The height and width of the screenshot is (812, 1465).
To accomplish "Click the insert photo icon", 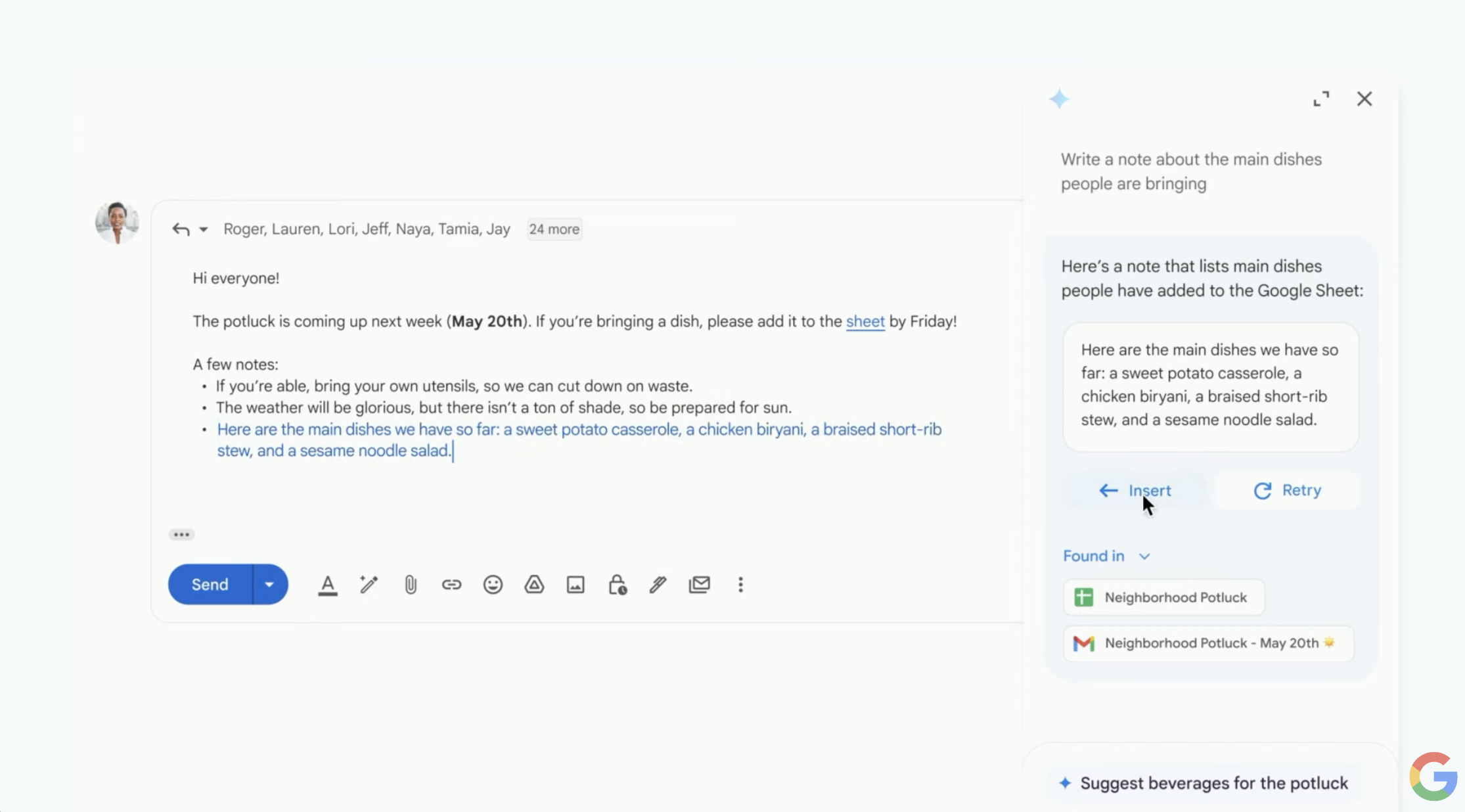I will (x=575, y=585).
